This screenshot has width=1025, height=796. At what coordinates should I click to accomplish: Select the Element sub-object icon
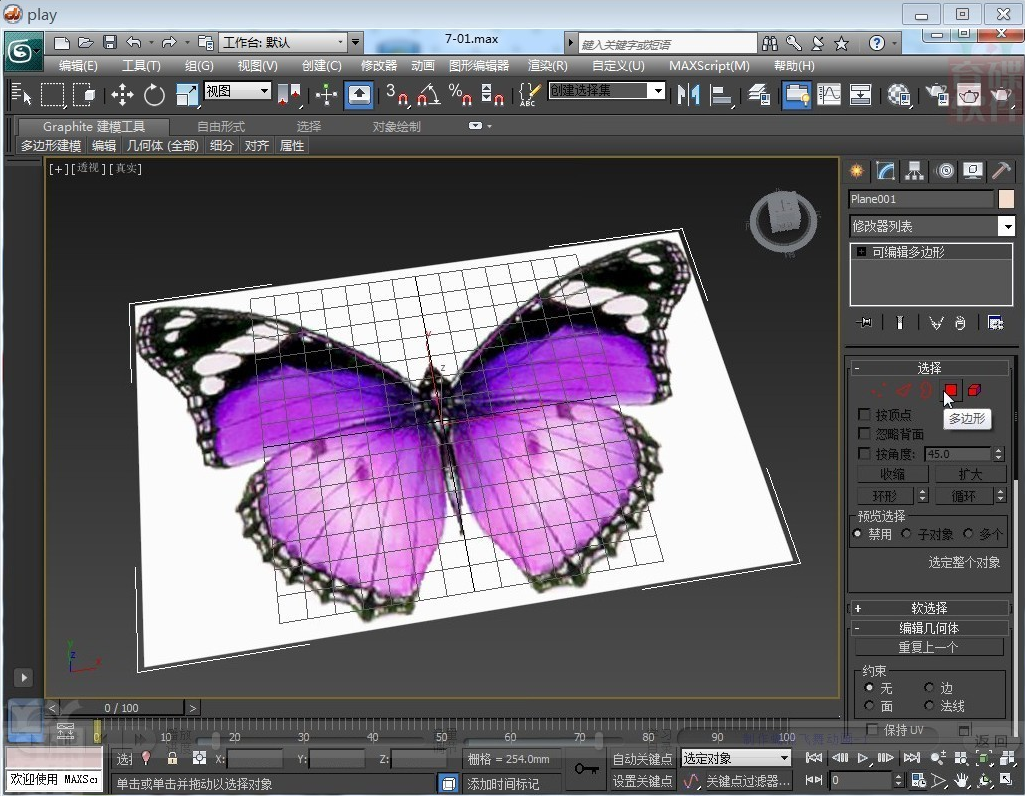pyautogui.click(x=974, y=390)
